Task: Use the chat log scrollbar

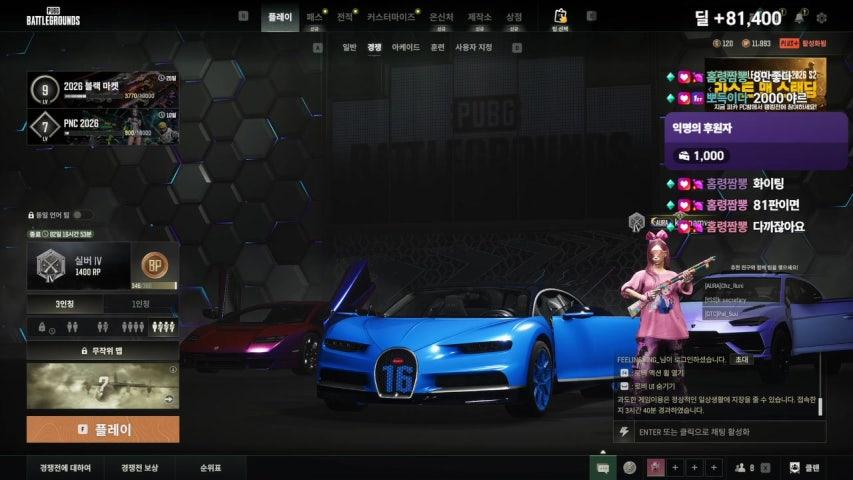Action: click(x=820, y=405)
